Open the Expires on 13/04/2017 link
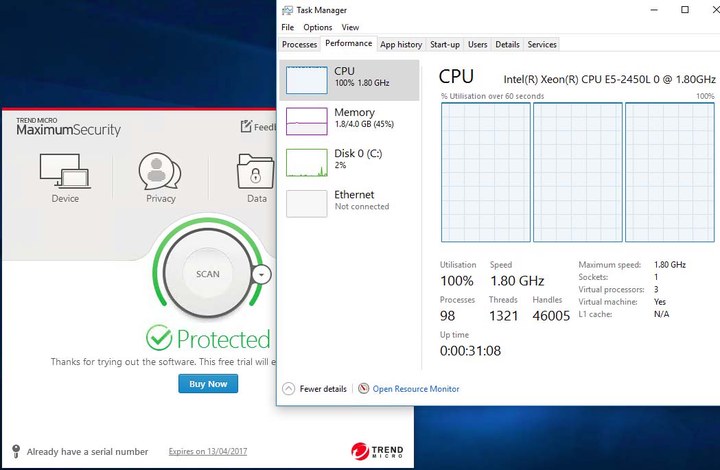The image size is (720, 470). (208, 452)
